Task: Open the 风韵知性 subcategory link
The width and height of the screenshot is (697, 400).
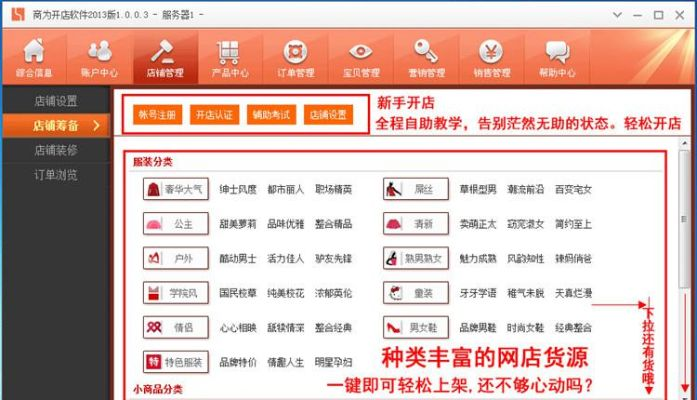Action: click(x=525, y=258)
